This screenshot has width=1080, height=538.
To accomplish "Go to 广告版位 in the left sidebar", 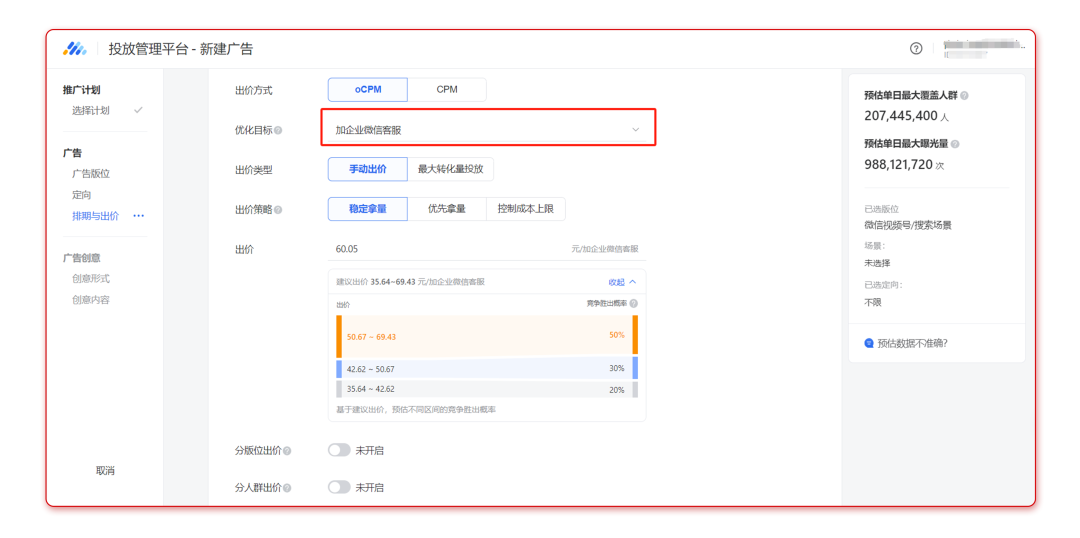I will pos(91,174).
